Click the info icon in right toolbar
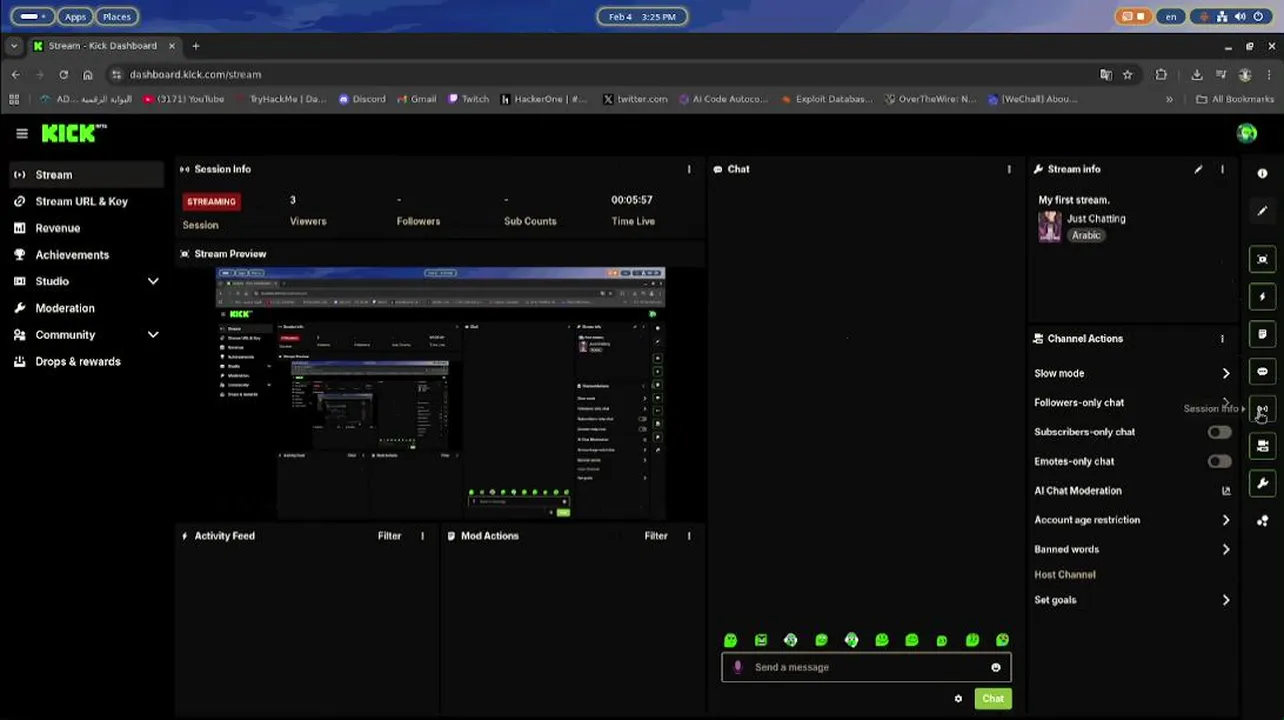The height and width of the screenshot is (720, 1284). click(x=1262, y=173)
